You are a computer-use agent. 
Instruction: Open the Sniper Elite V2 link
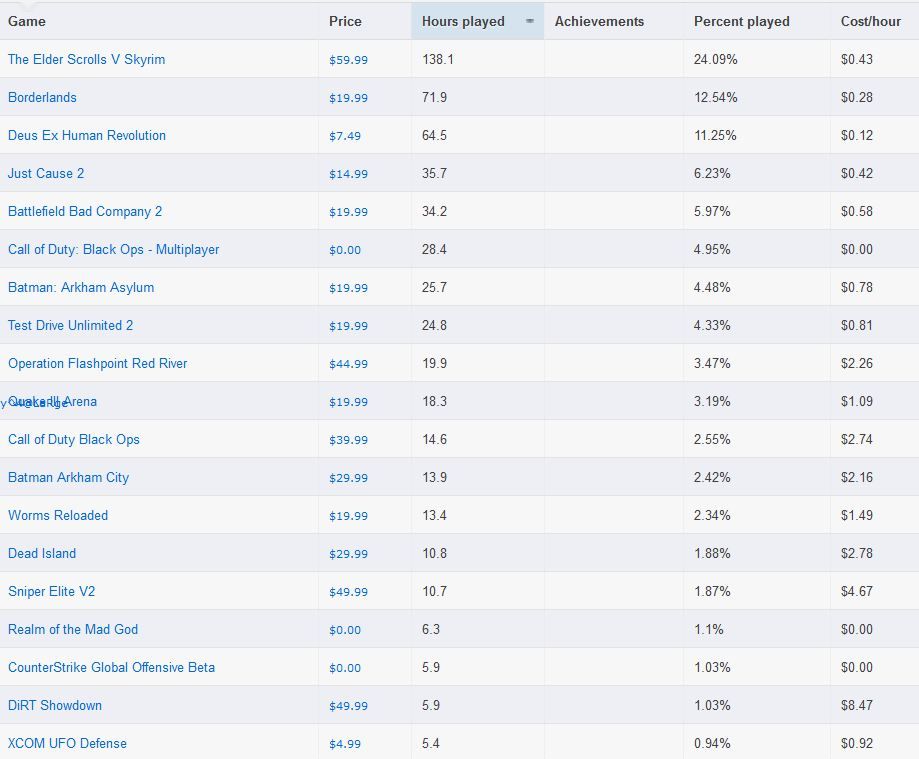52,591
